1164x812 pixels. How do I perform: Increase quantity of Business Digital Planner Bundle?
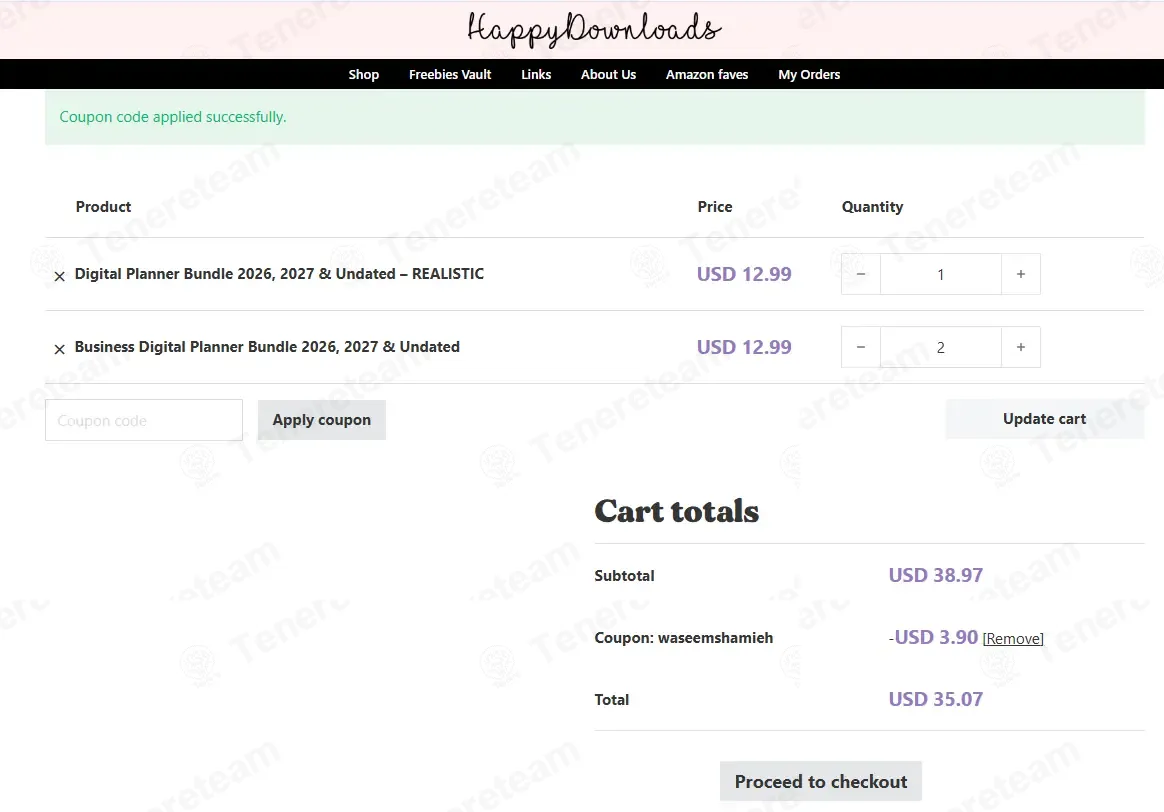coord(1021,347)
